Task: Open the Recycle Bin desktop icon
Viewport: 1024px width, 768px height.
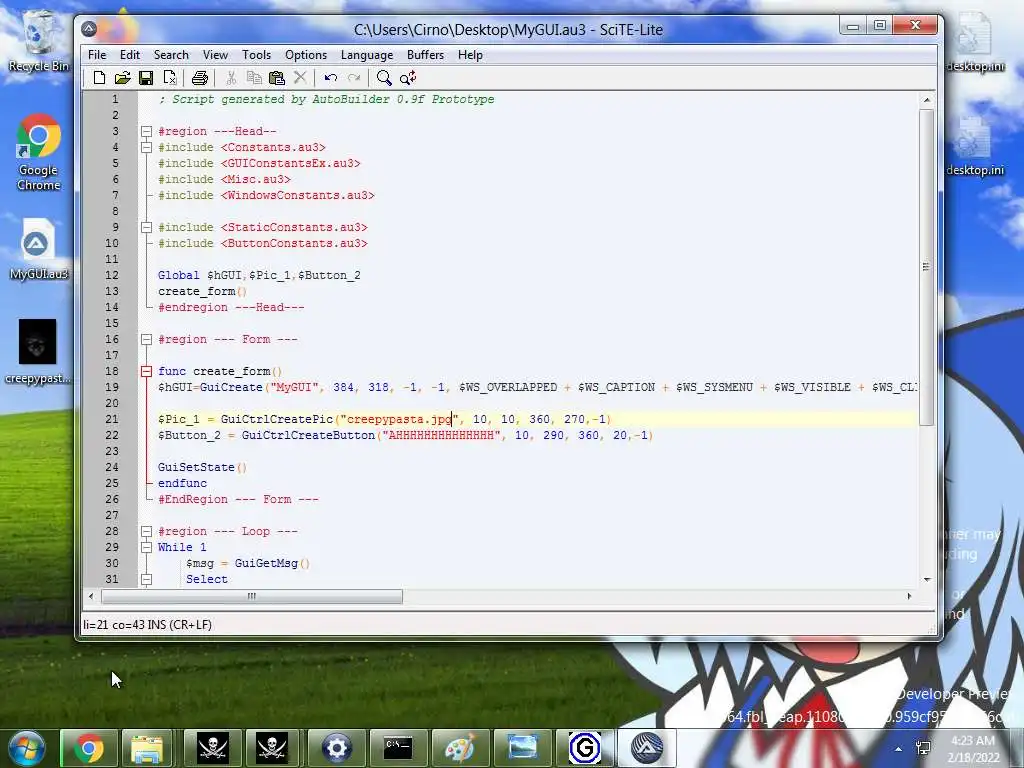Action: pos(39,42)
